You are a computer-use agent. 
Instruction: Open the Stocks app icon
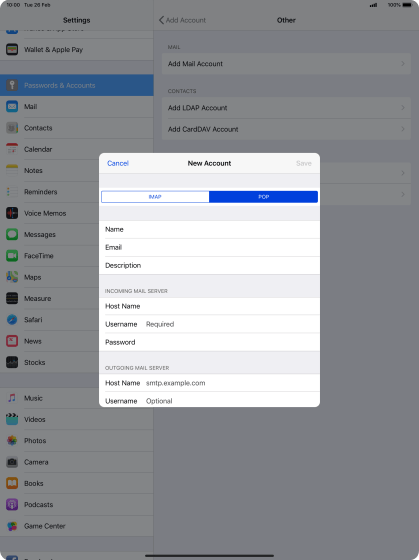(x=12, y=362)
